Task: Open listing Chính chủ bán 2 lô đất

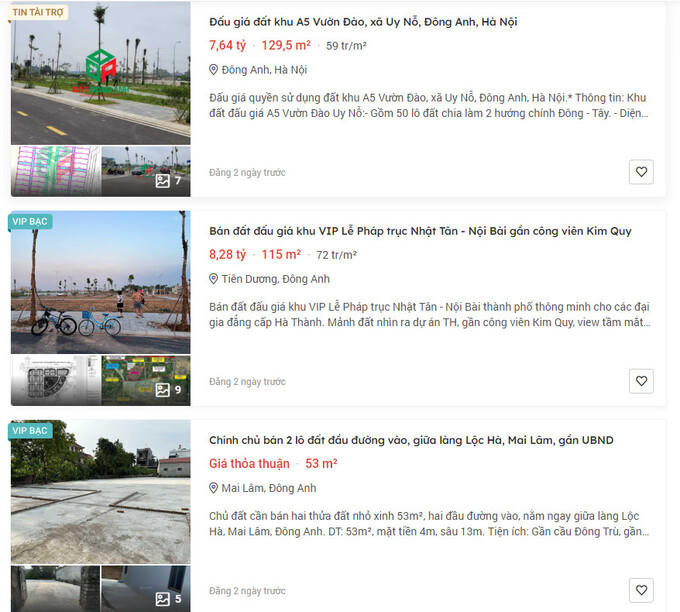Action: pyautogui.click(x=411, y=440)
